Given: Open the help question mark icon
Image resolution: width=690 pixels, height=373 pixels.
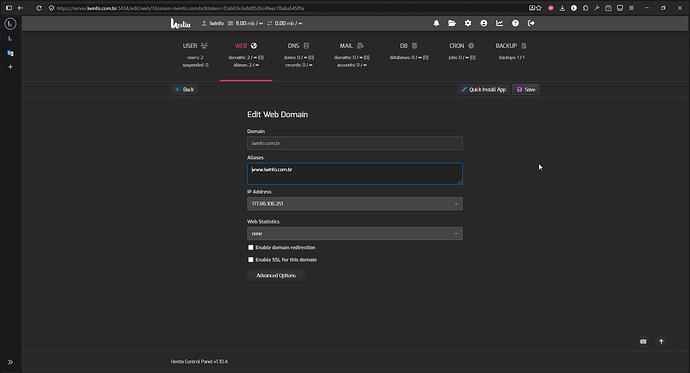Looking at the screenshot, I should coord(515,23).
